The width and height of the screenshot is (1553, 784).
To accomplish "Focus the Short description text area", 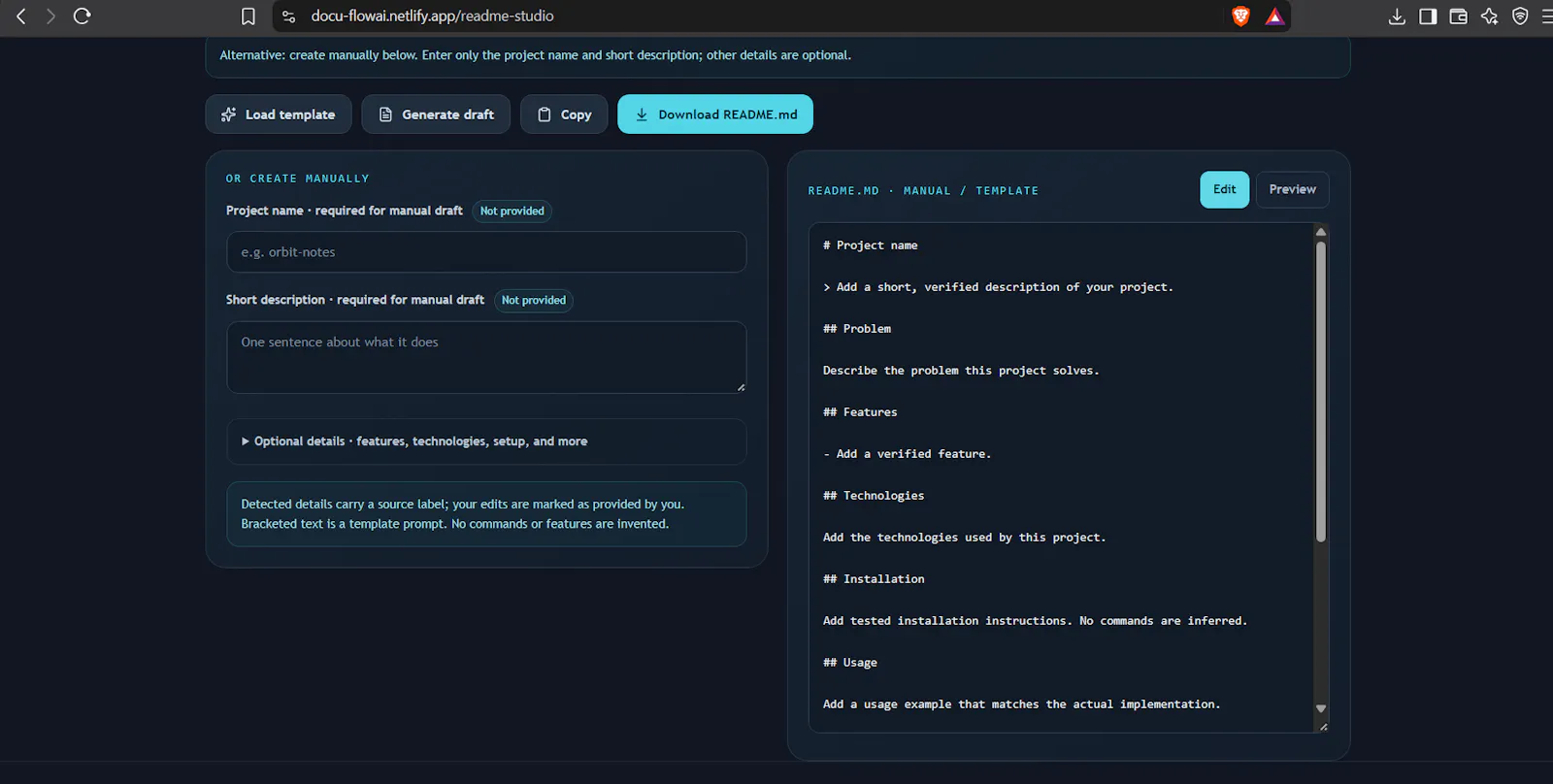I will (x=486, y=357).
